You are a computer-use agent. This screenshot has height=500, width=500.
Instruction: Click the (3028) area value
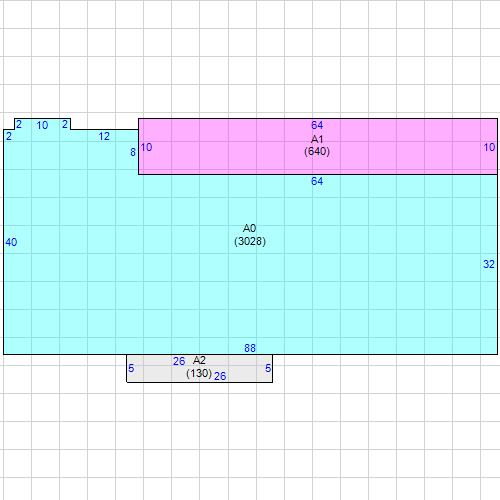250,241
